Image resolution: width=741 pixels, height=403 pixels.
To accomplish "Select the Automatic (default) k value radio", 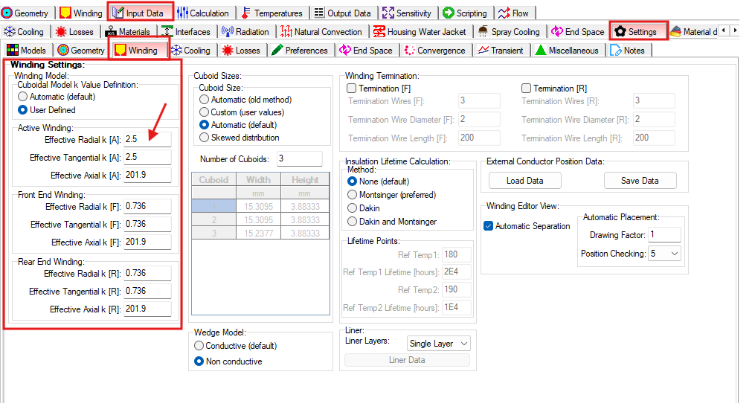I will (x=23, y=97).
